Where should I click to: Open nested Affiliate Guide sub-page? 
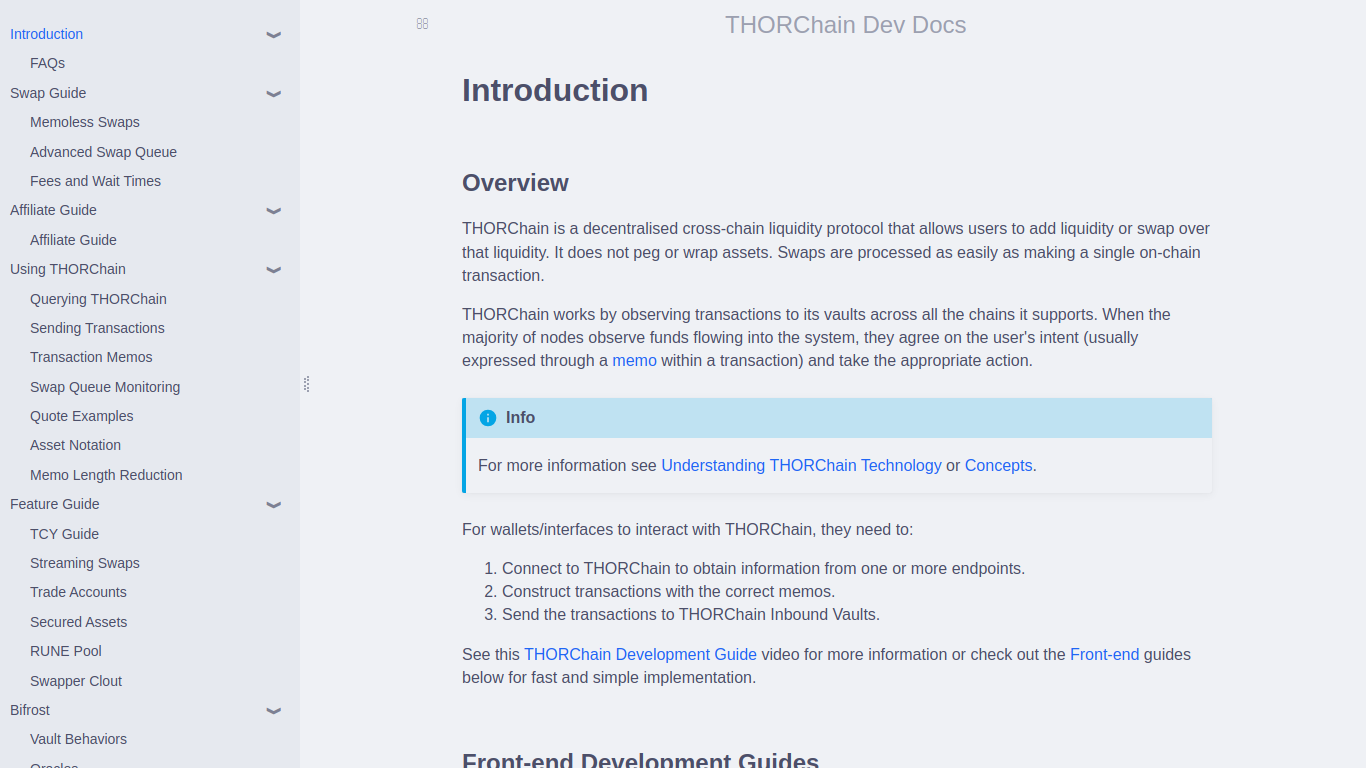click(x=73, y=240)
